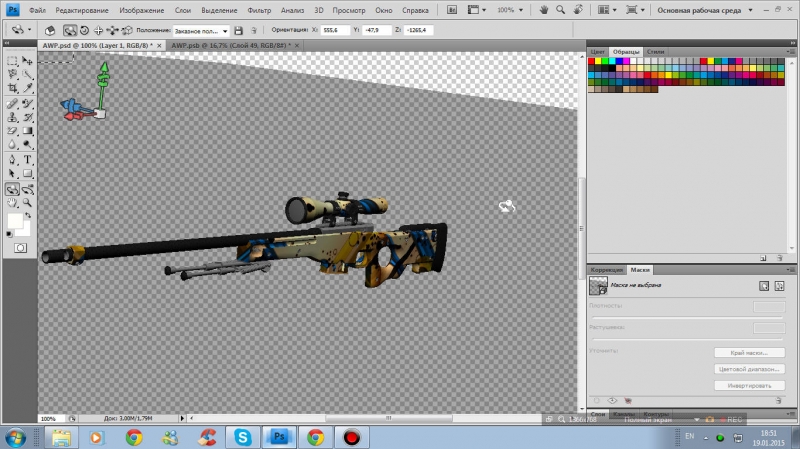Open the Файл menu
The width and height of the screenshot is (800, 449).
(x=37, y=10)
